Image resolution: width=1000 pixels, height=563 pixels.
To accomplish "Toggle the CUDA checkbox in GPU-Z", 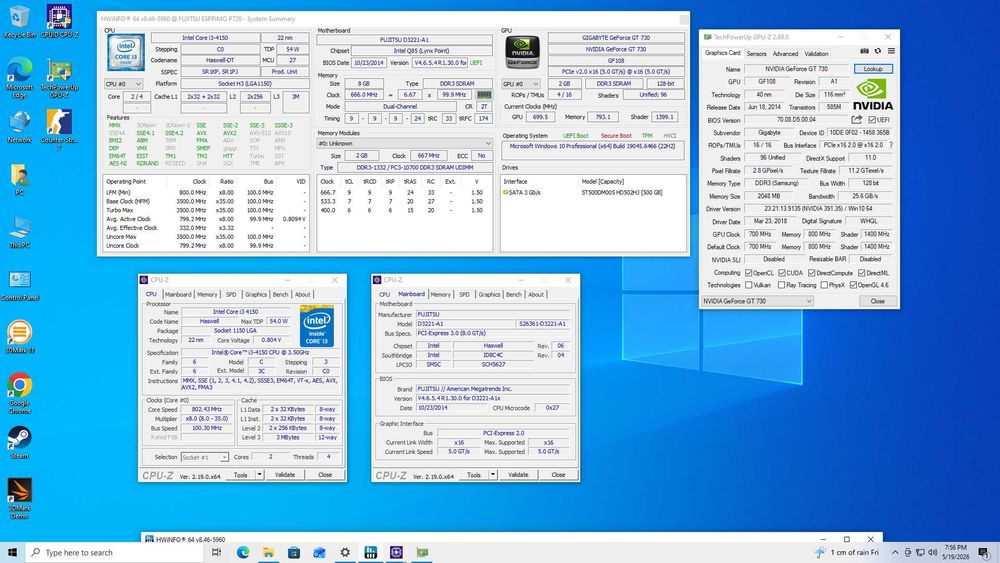I will point(782,273).
